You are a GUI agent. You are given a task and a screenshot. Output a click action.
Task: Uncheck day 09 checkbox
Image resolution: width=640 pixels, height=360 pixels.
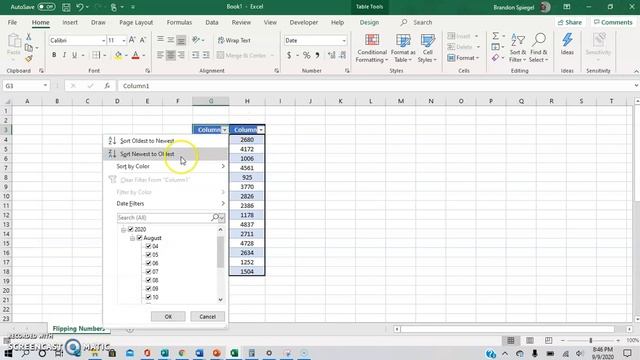(148, 289)
